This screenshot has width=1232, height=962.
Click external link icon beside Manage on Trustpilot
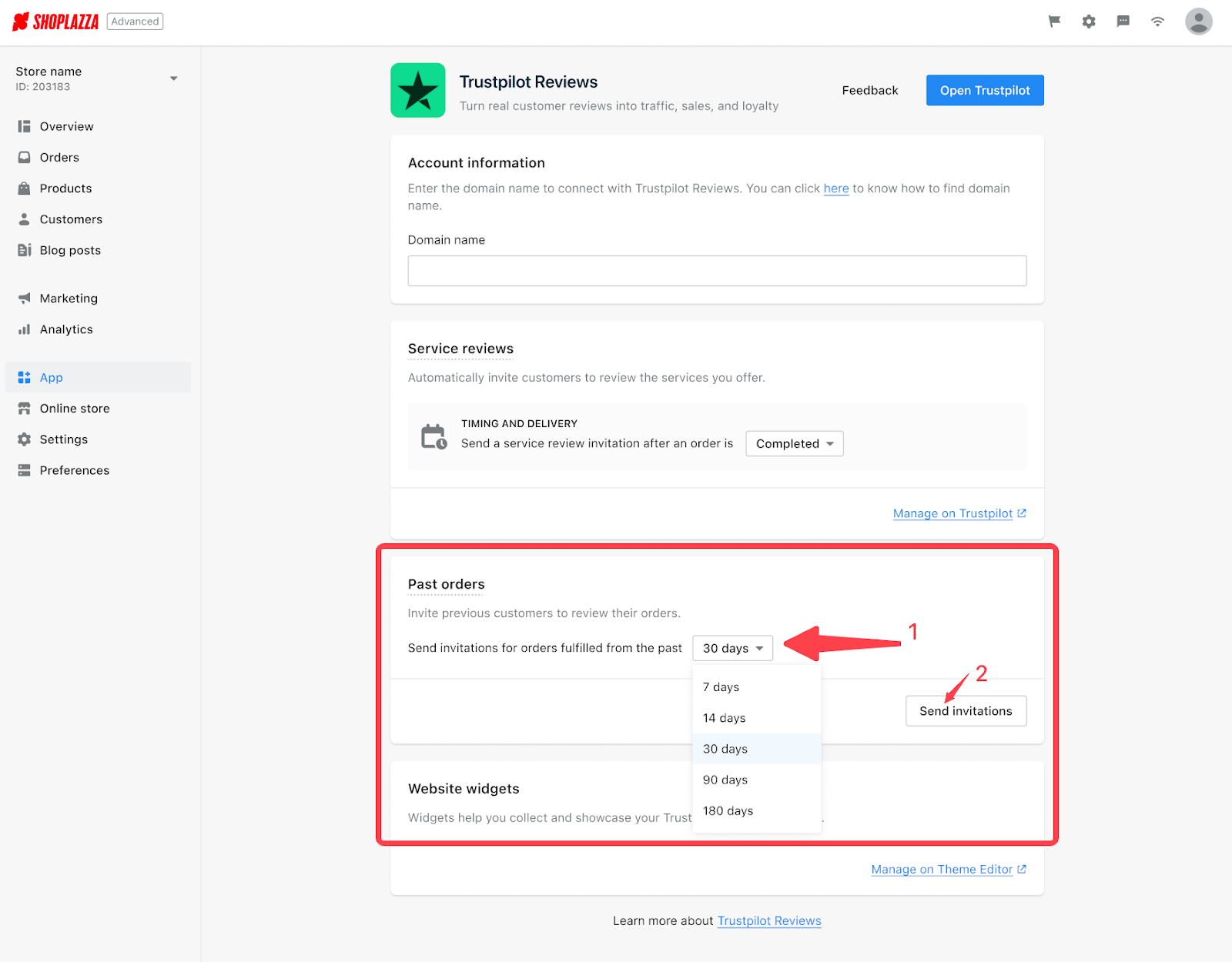click(x=1022, y=513)
